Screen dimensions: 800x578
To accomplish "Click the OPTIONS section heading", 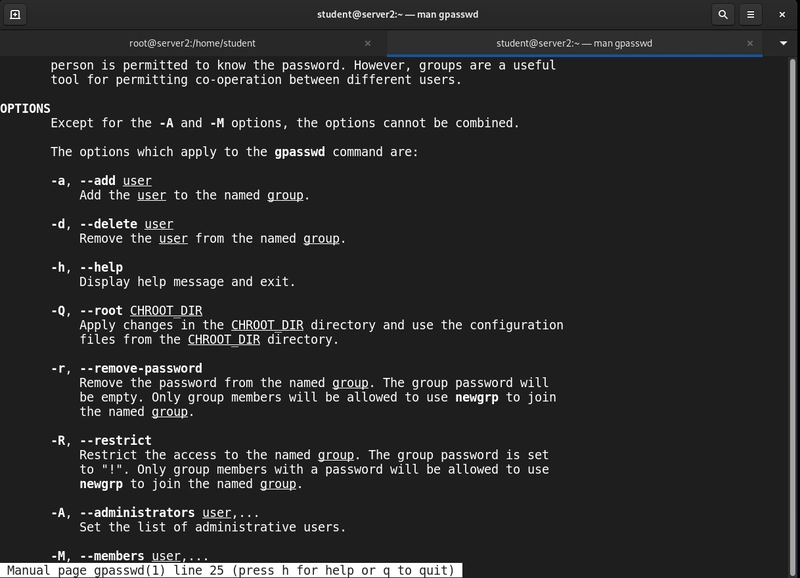I will pos(25,109).
